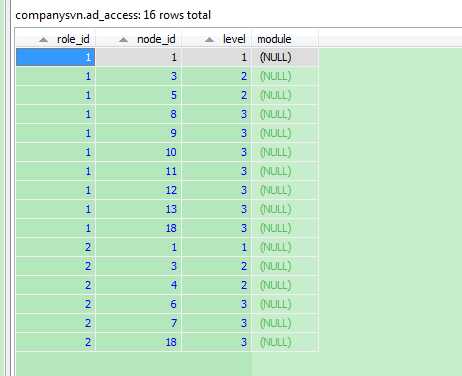
Task: Select node_id cell with value 12
Action: pos(139,190)
